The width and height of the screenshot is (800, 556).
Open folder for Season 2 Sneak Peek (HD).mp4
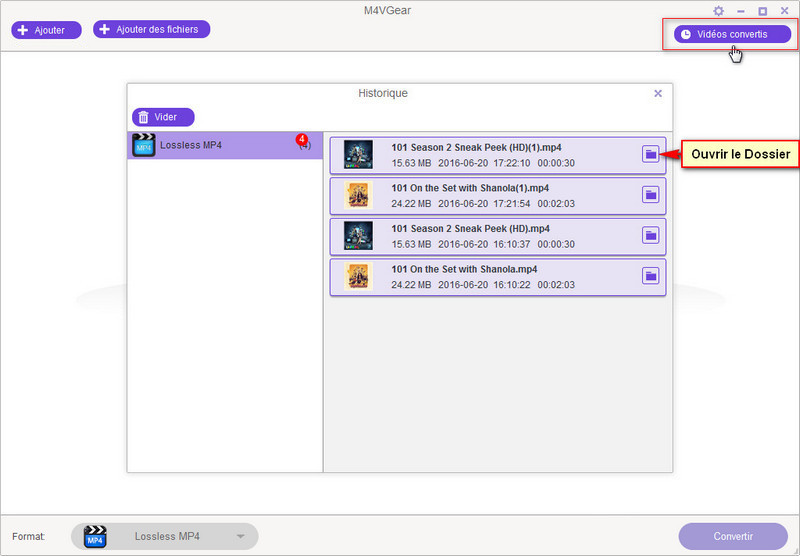pos(651,235)
